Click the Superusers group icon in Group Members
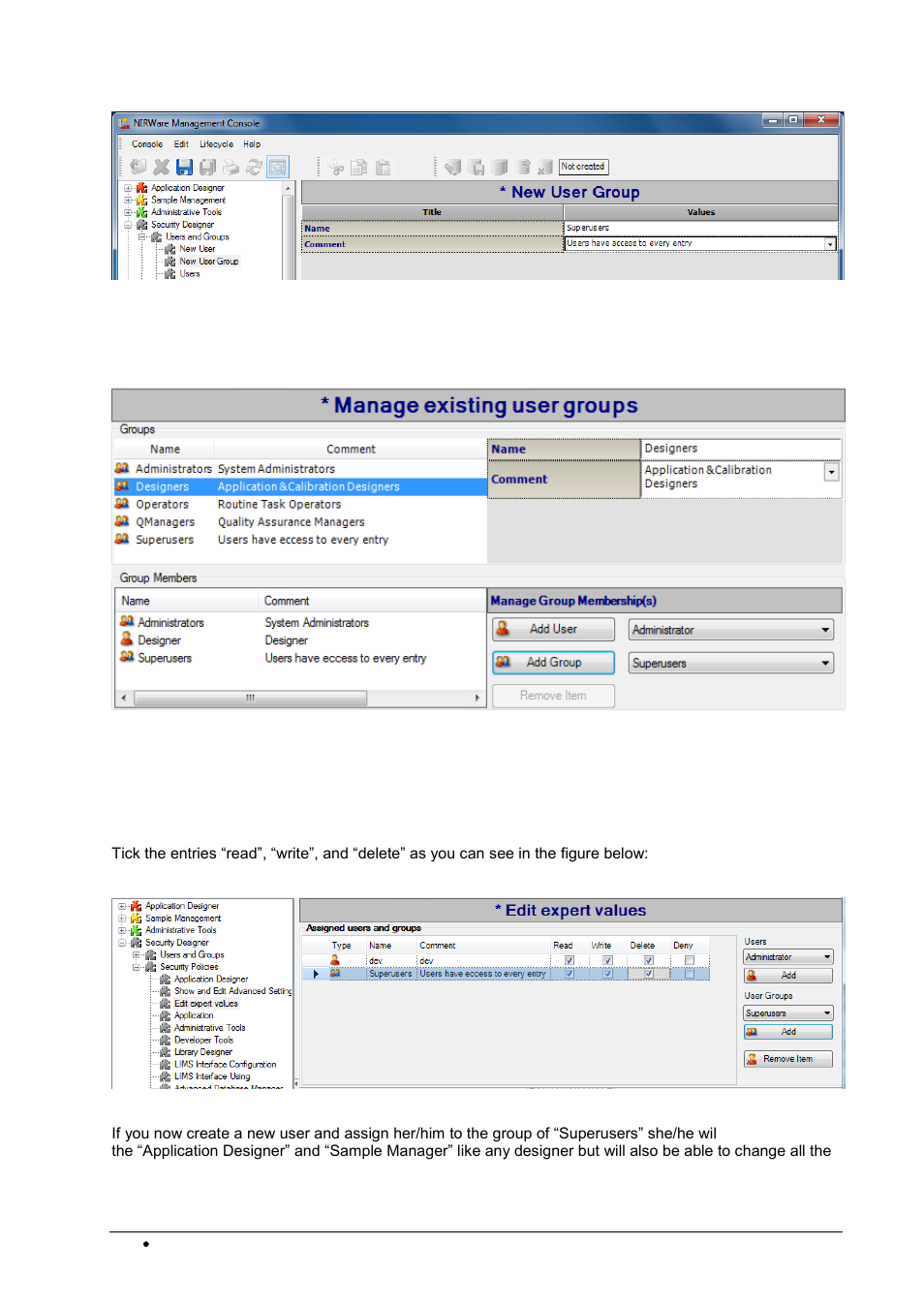This screenshot has width=924, height=1308. pos(127,657)
